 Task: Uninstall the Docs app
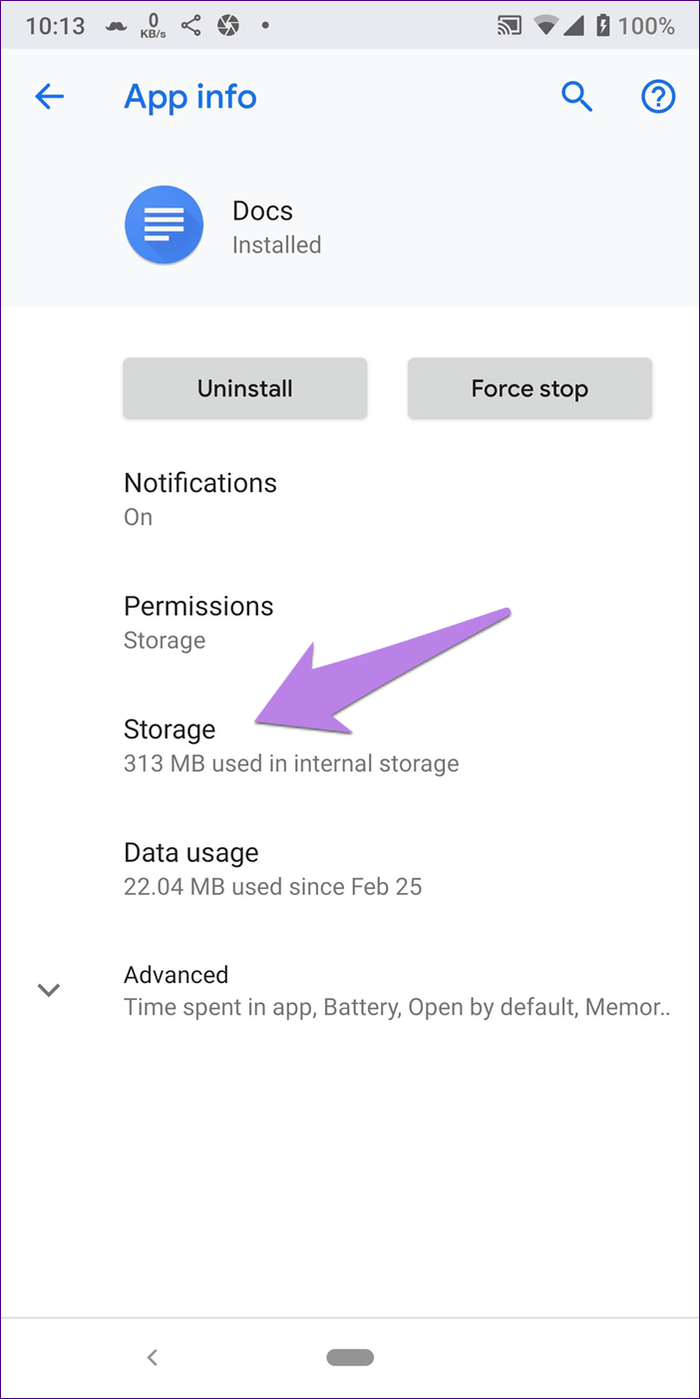tap(245, 388)
